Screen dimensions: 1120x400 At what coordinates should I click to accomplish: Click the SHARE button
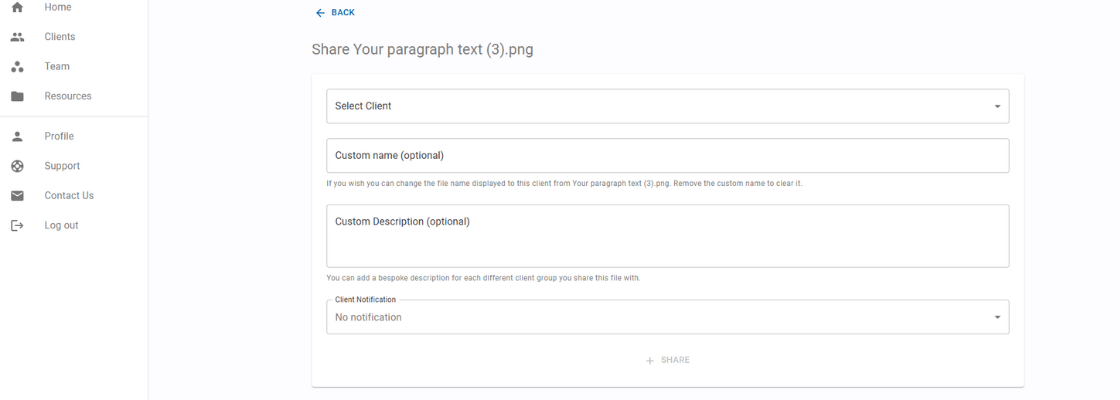(x=668, y=360)
